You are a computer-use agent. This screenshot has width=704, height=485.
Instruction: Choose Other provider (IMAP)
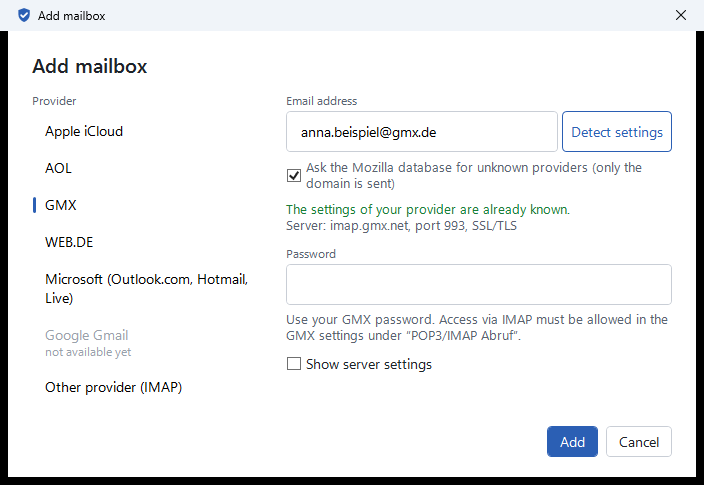pos(114,387)
